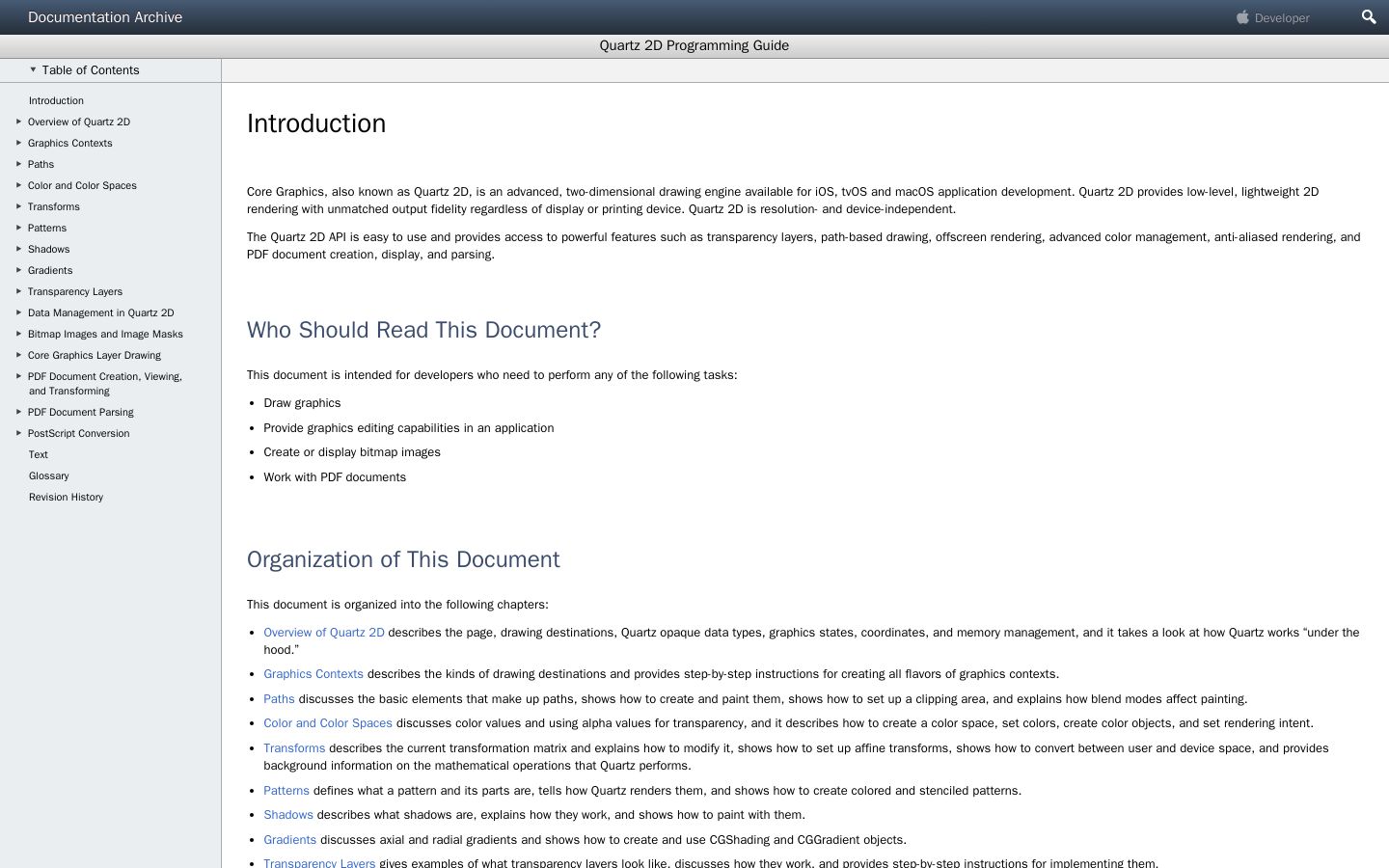1389x868 pixels.
Task: Expand the PostScript Conversion arrow
Action: [18, 433]
